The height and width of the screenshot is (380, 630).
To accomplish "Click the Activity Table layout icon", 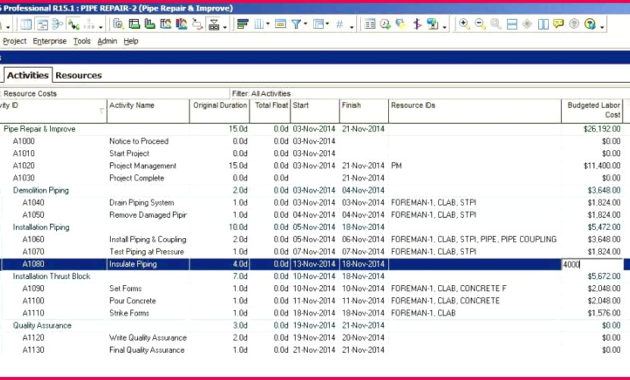I will pyautogui.click(x=26, y=25).
